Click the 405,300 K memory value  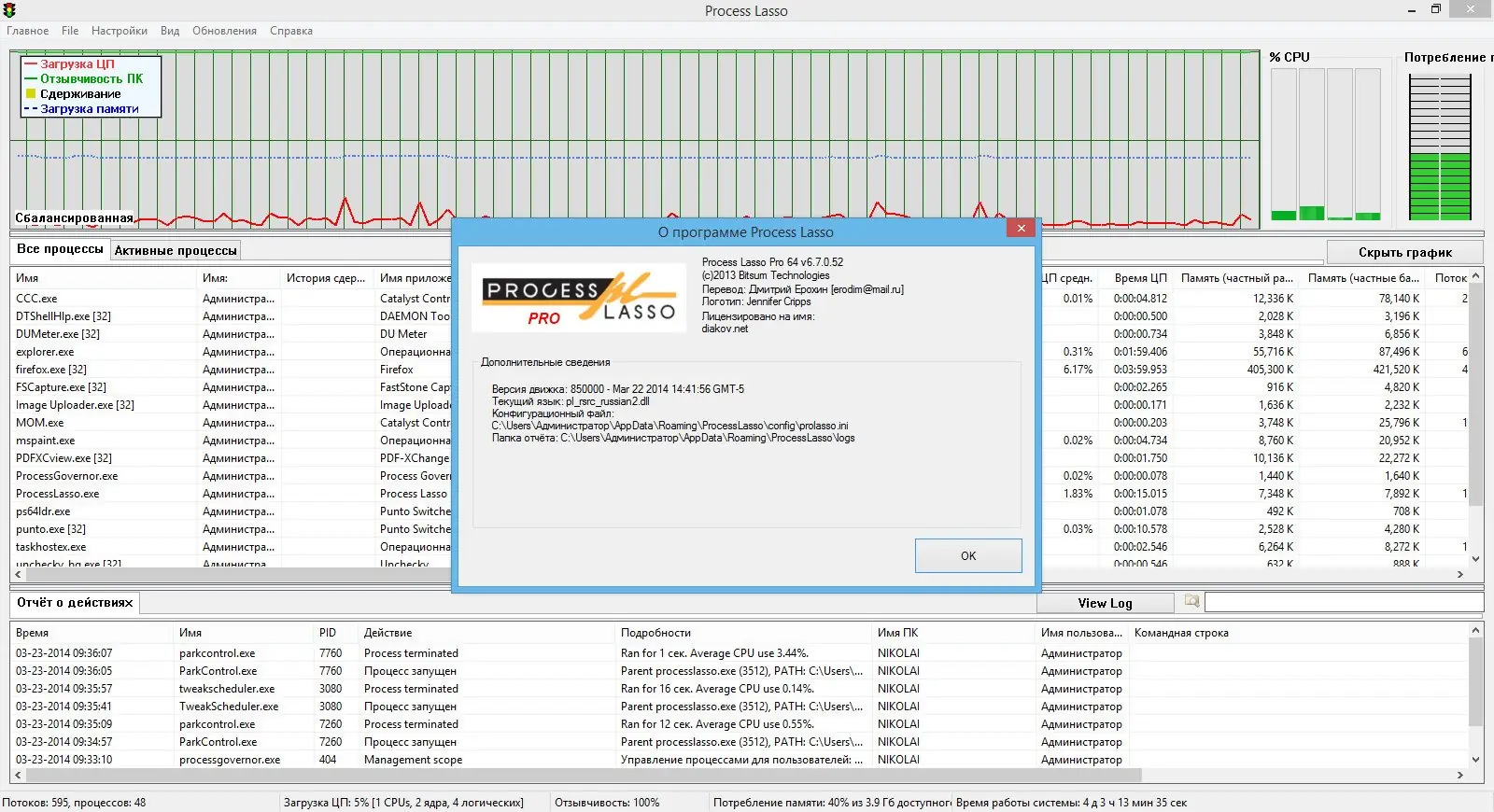(x=1270, y=370)
